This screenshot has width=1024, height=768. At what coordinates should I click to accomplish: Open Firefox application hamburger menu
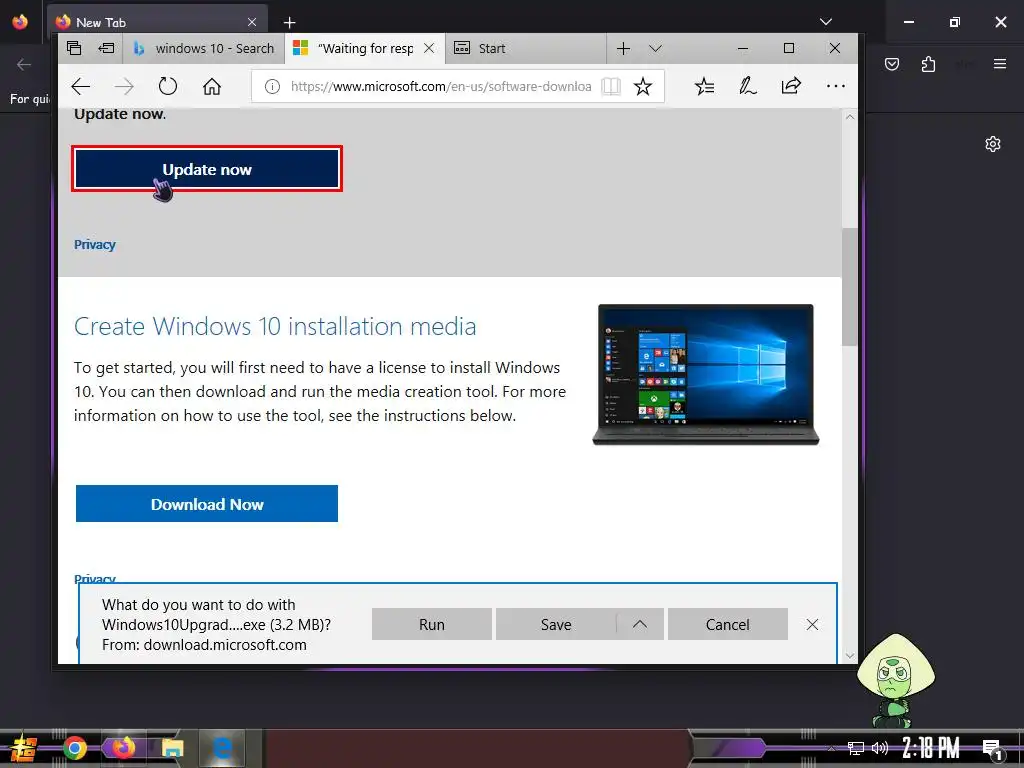click(x=1000, y=64)
